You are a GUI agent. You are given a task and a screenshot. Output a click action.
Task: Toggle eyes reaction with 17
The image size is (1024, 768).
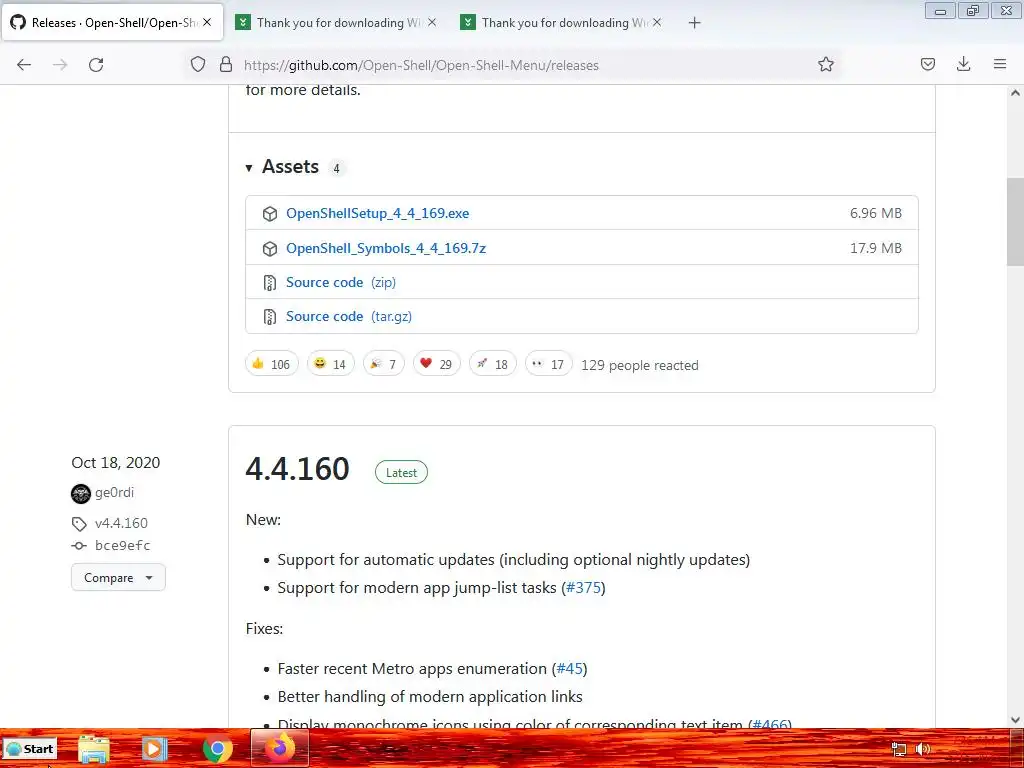[549, 364]
